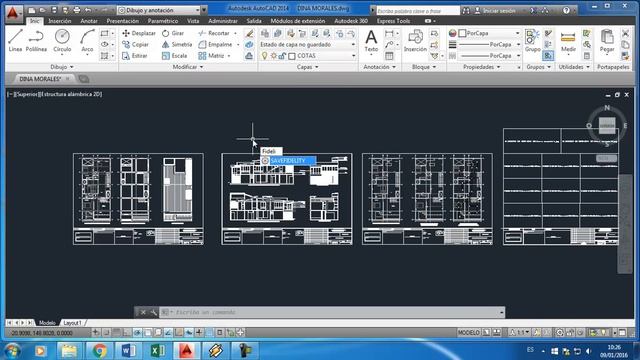640x360 pixels.
Task: Close the DINA MORALES drawing tab
Action: pos(68,79)
